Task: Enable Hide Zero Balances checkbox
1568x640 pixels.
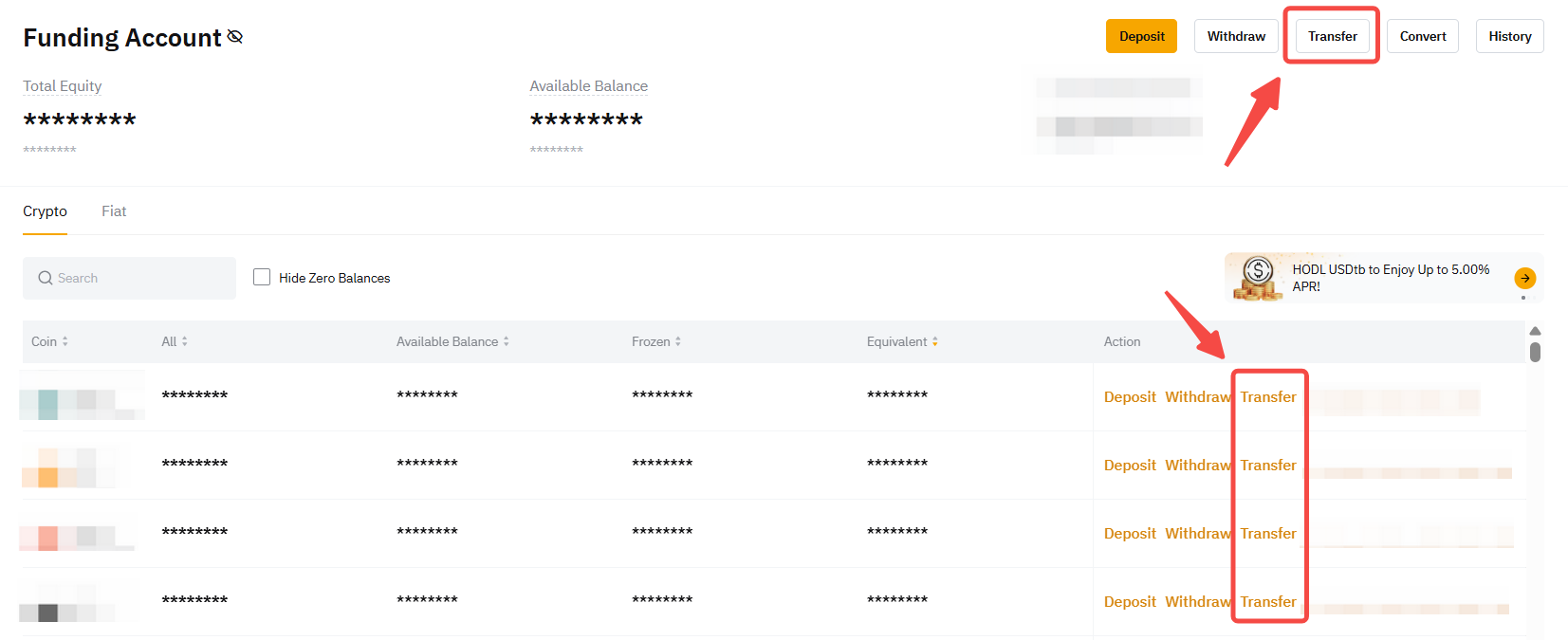Action: click(262, 277)
